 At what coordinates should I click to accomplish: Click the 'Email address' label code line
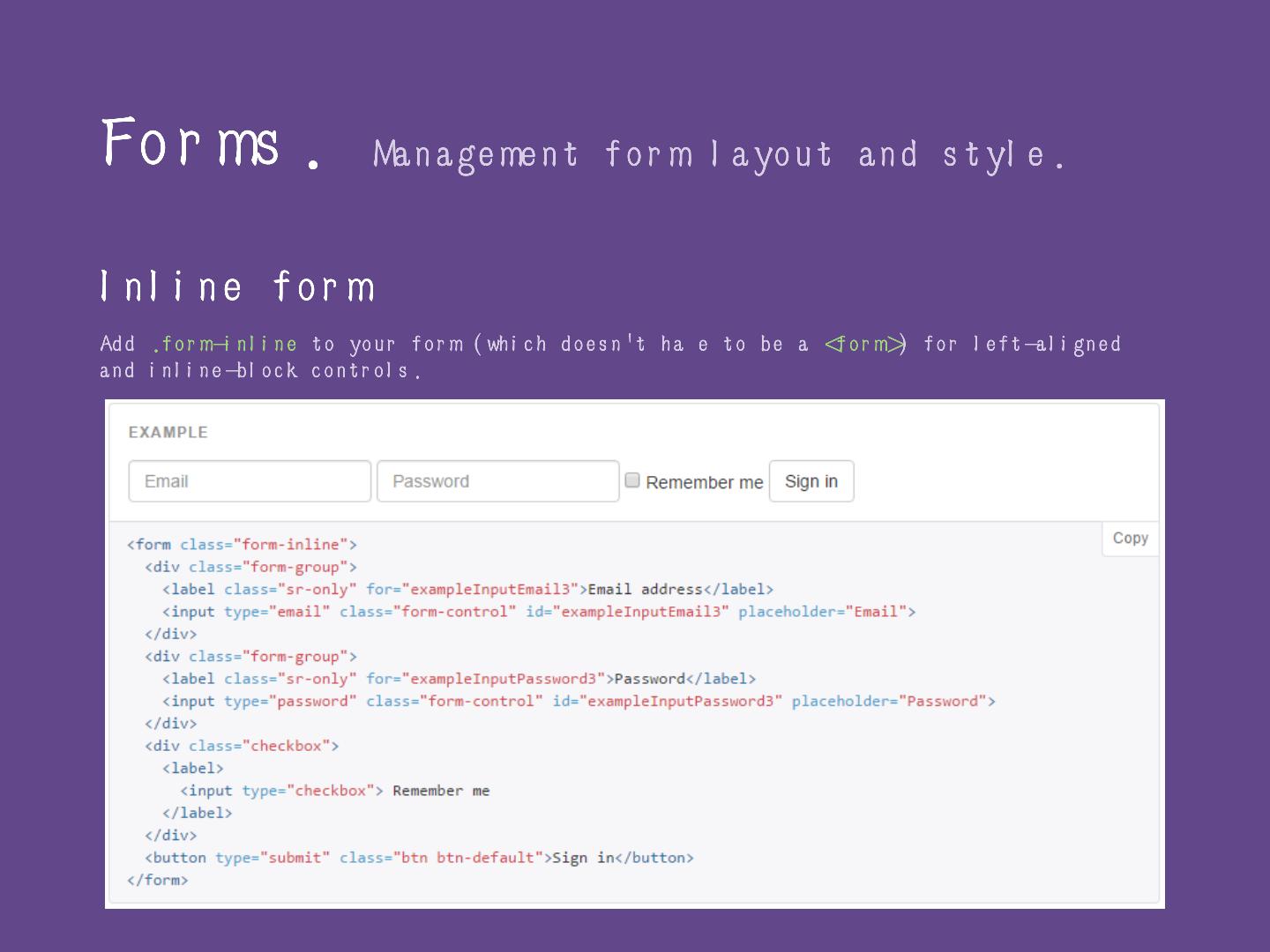pos(467,590)
